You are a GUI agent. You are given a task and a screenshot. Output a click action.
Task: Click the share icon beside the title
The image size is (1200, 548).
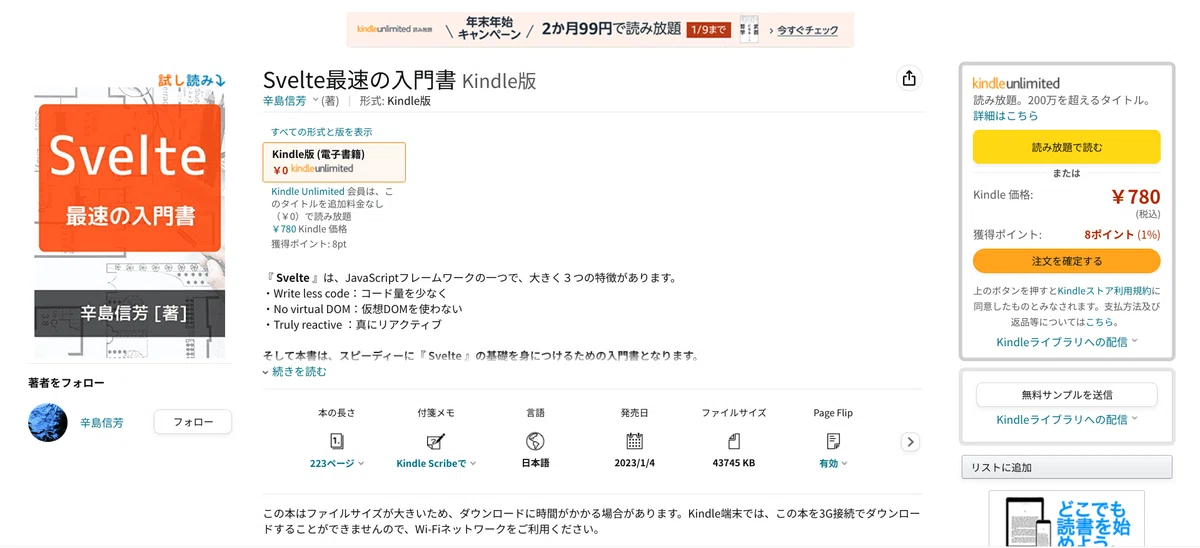click(x=909, y=78)
